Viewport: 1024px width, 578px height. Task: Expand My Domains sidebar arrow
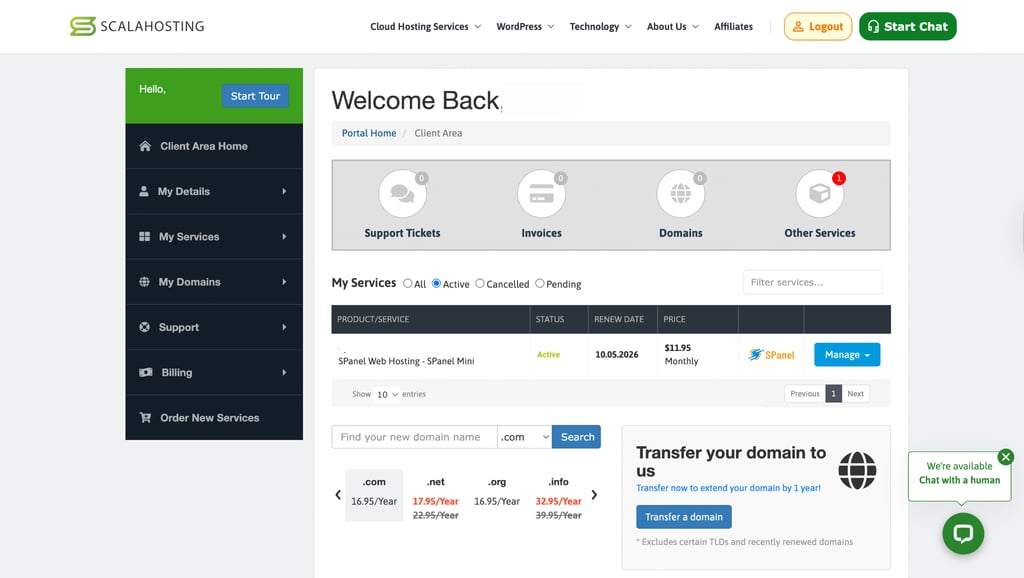click(284, 281)
